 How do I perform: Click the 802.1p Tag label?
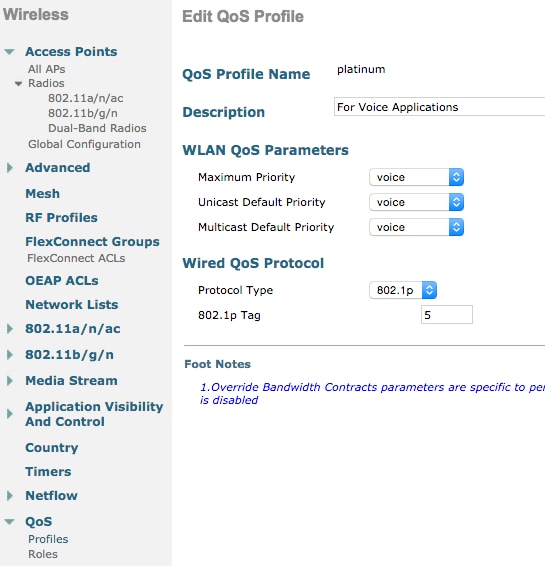[229, 315]
